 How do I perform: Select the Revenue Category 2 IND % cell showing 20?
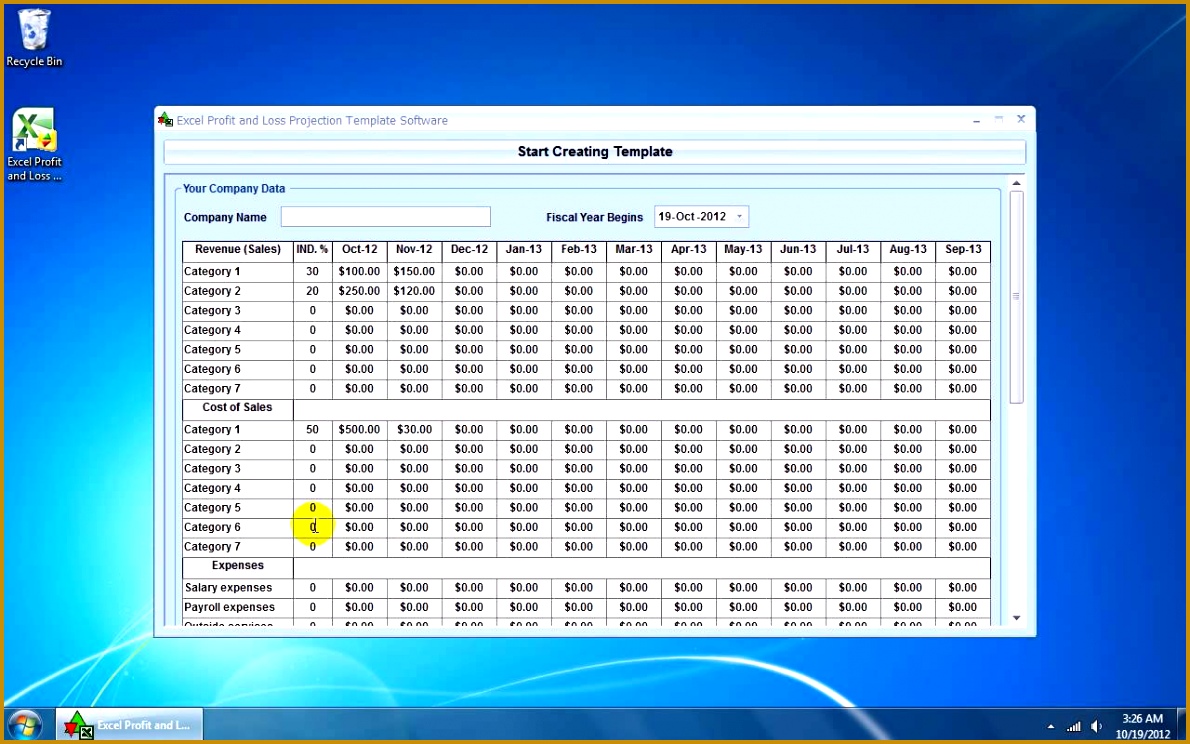click(x=313, y=291)
